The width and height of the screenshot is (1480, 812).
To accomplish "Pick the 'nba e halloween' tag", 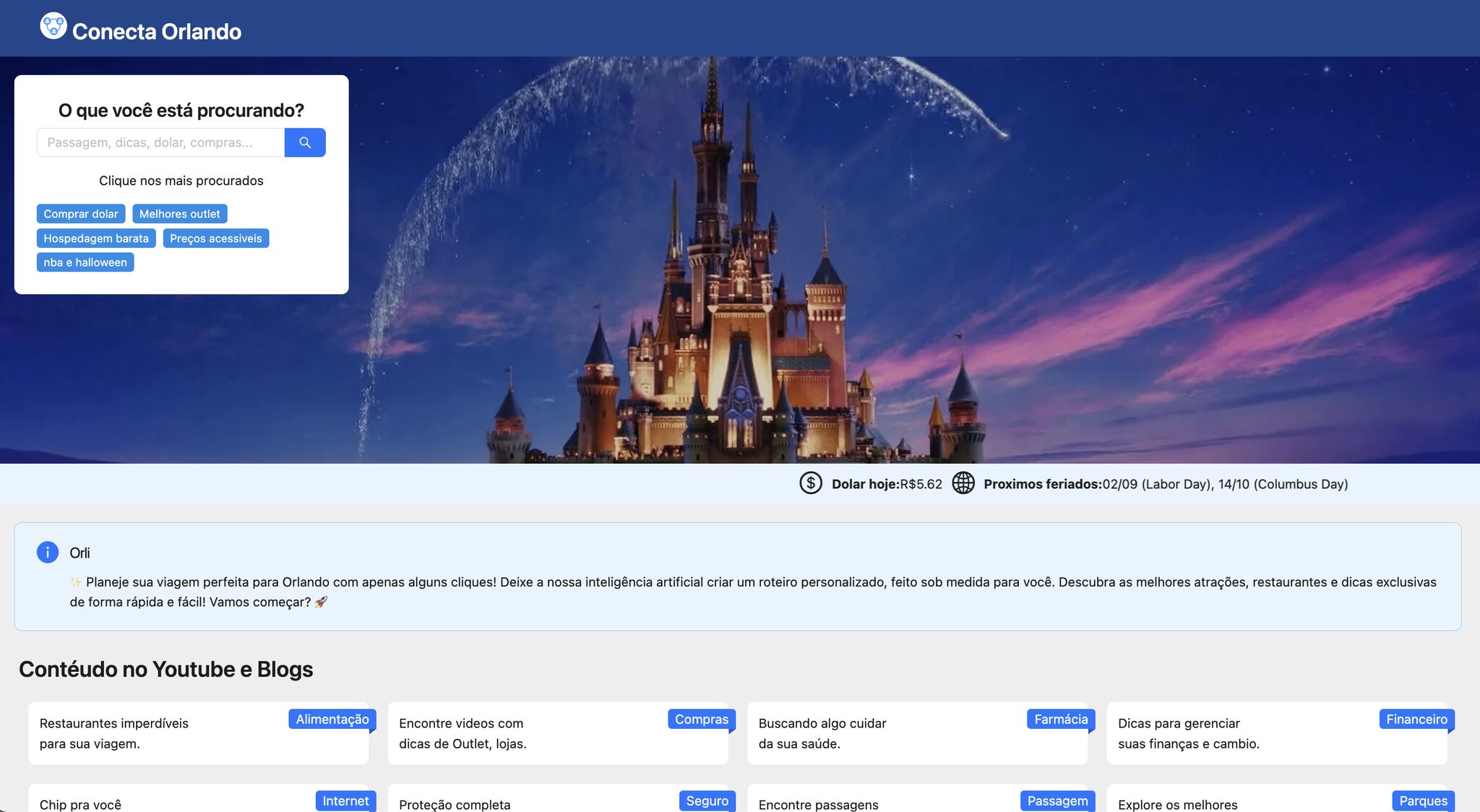I will pyautogui.click(x=85, y=262).
